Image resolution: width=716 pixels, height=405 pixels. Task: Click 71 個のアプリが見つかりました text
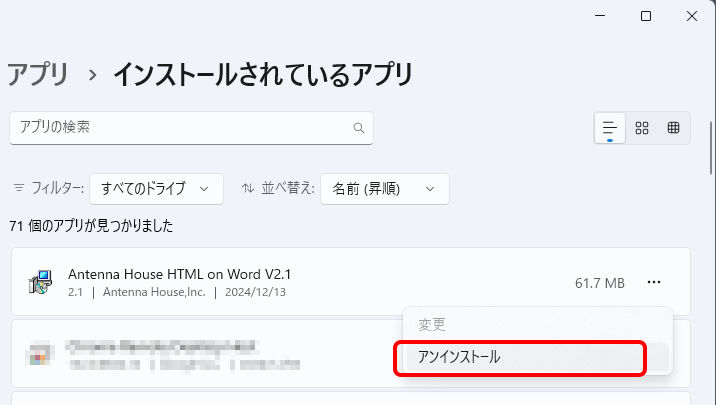pyautogui.click(x=91, y=226)
